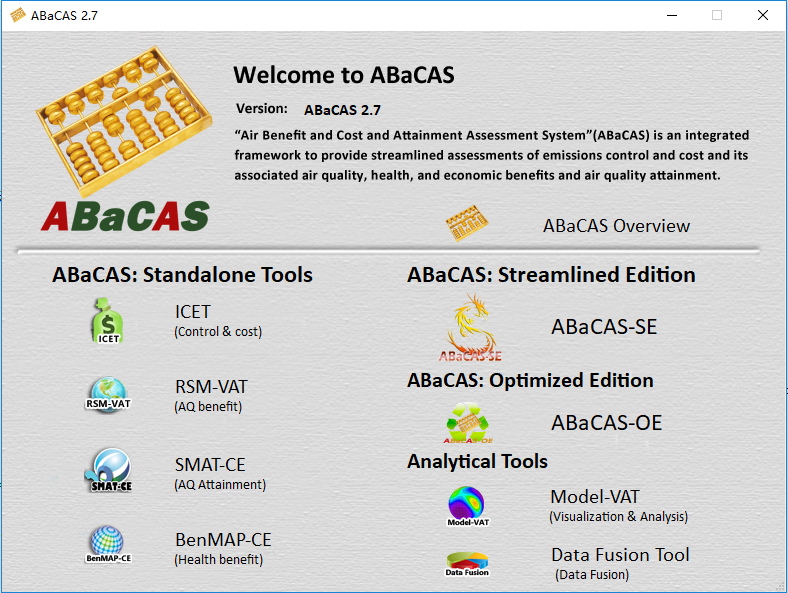Open the ABaCAS-OE text link

coord(607,423)
